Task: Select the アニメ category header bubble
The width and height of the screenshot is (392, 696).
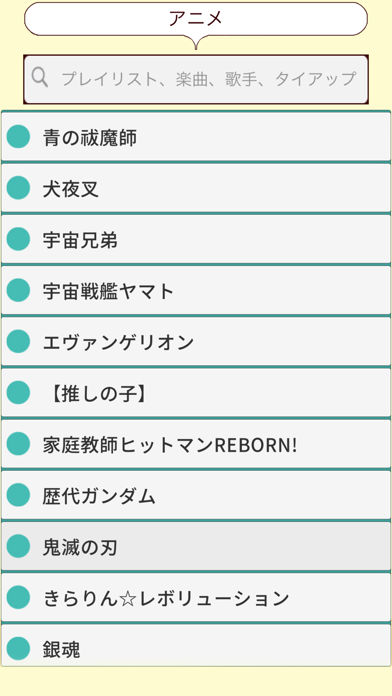Action: [196, 19]
